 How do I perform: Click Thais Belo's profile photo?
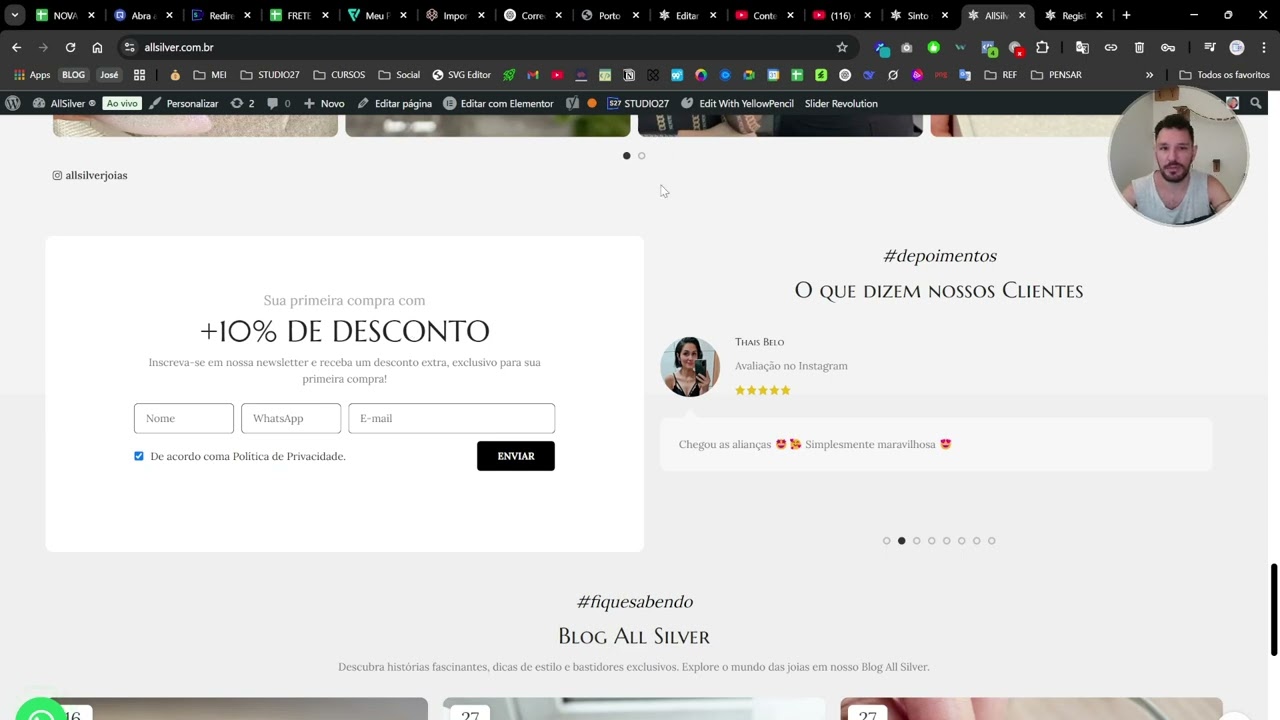(x=690, y=366)
